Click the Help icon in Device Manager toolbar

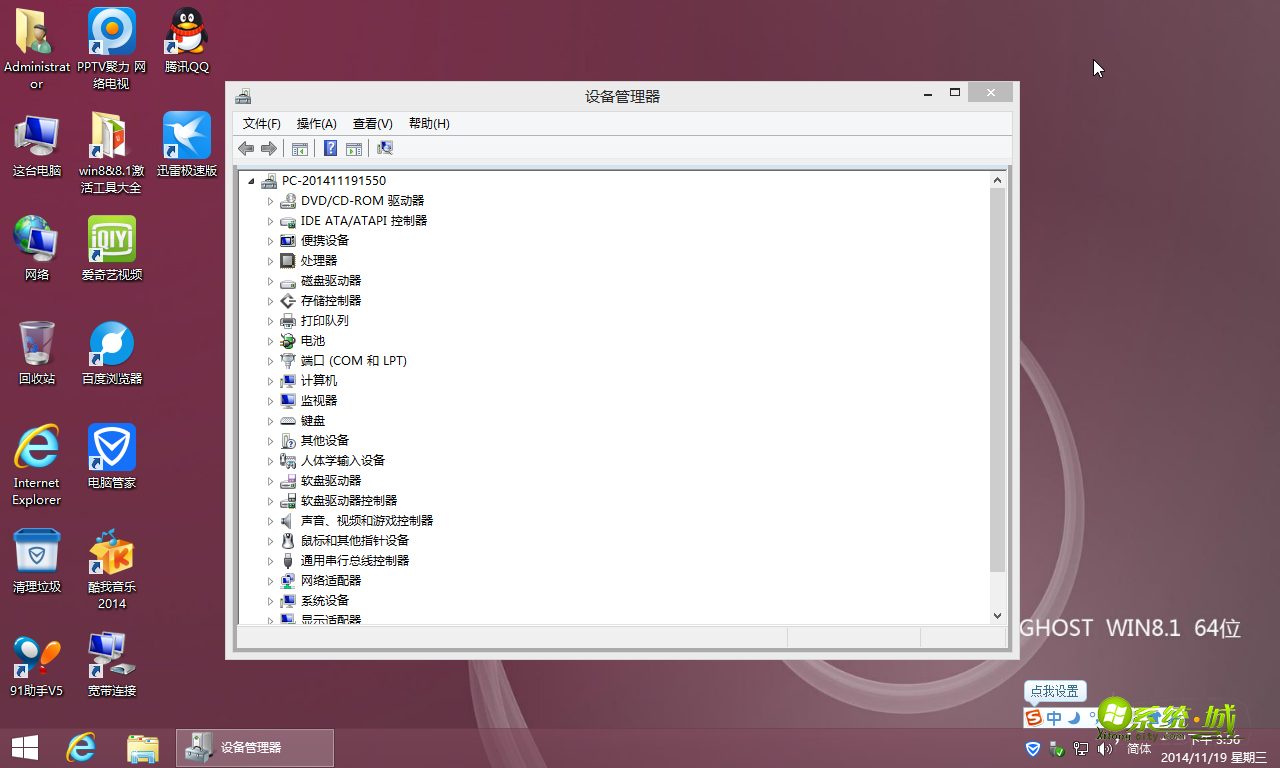coord(330,148)
